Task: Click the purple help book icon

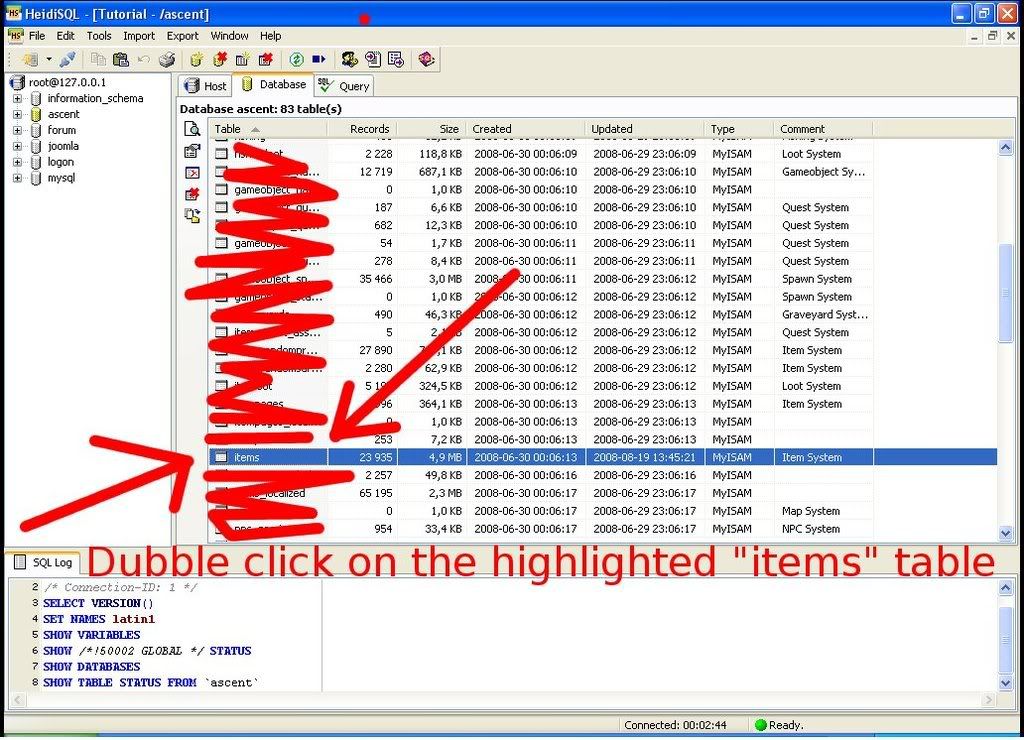Action: (x=426, y=60)
